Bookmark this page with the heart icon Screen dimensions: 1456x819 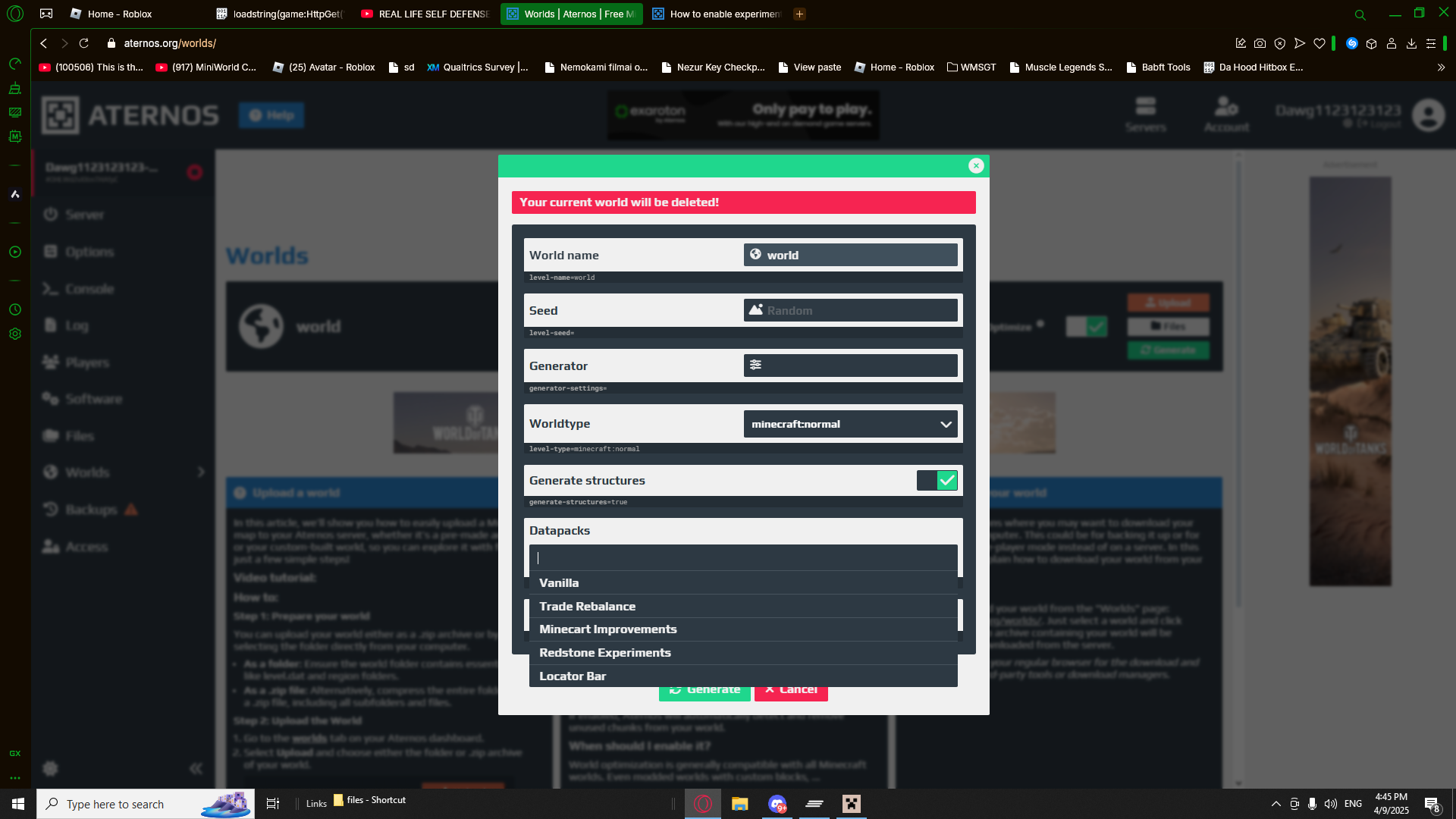1319,43
